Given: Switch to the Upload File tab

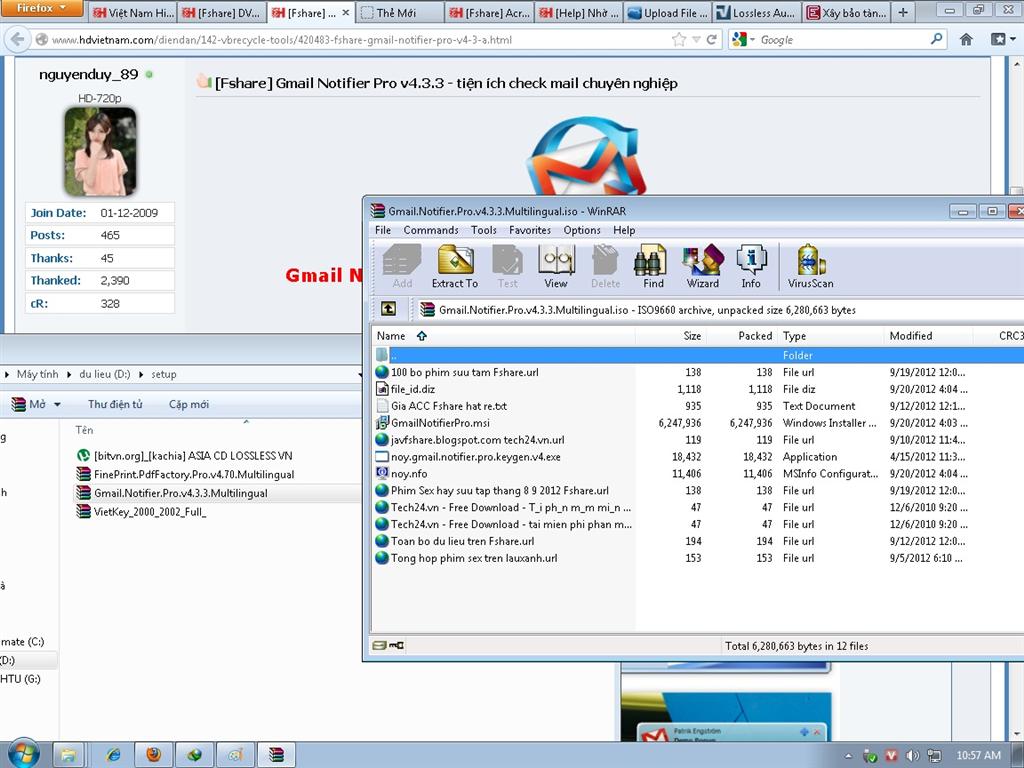Looking at the screenshot, I should tap(667, 12).
